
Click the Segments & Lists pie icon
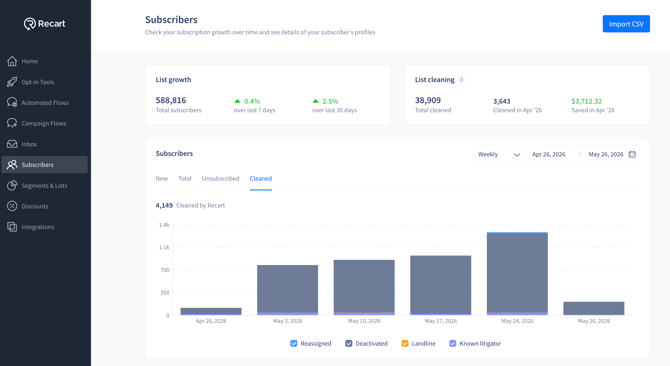[x=12, y=185]
